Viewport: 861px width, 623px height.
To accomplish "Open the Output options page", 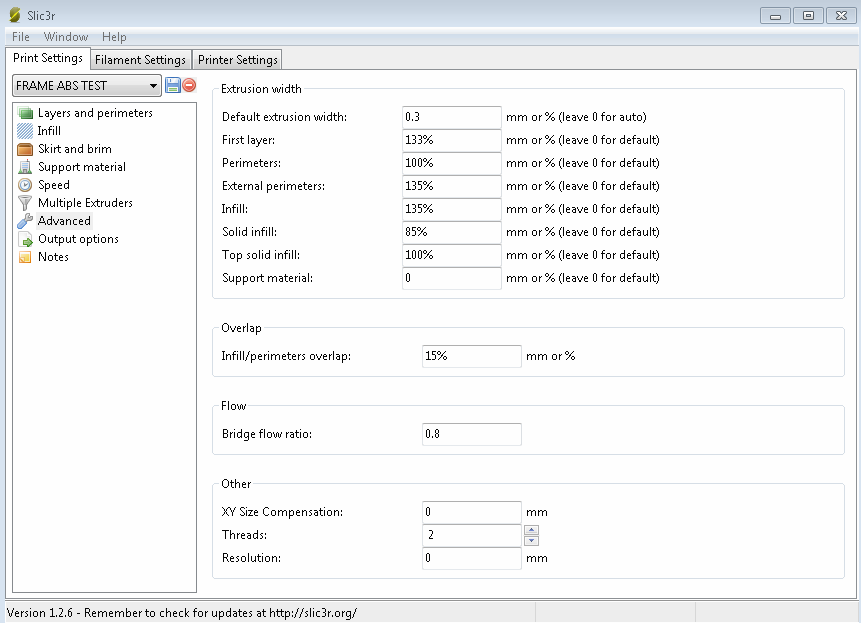I will coord(77,239).
